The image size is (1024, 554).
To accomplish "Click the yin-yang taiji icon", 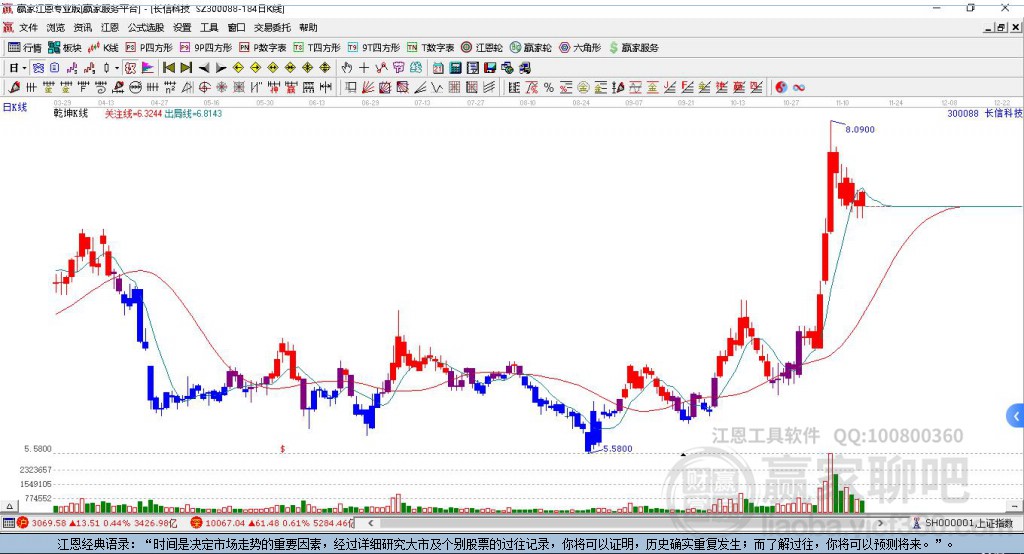I will click(781, 87).
